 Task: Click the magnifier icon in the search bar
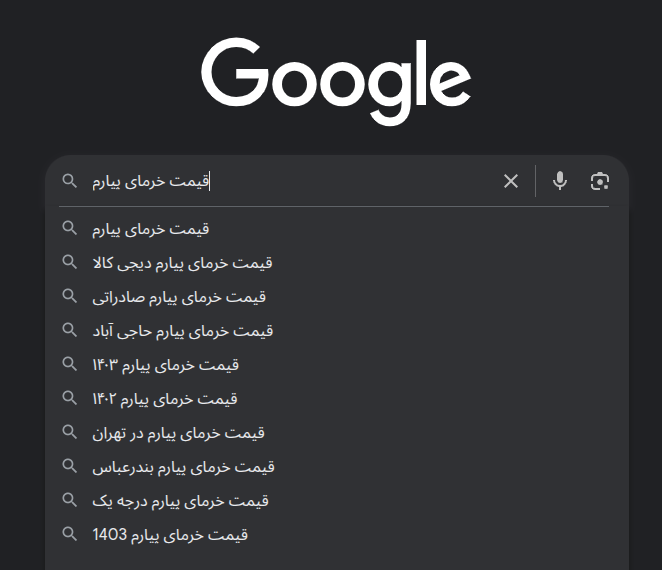[70, 181]
